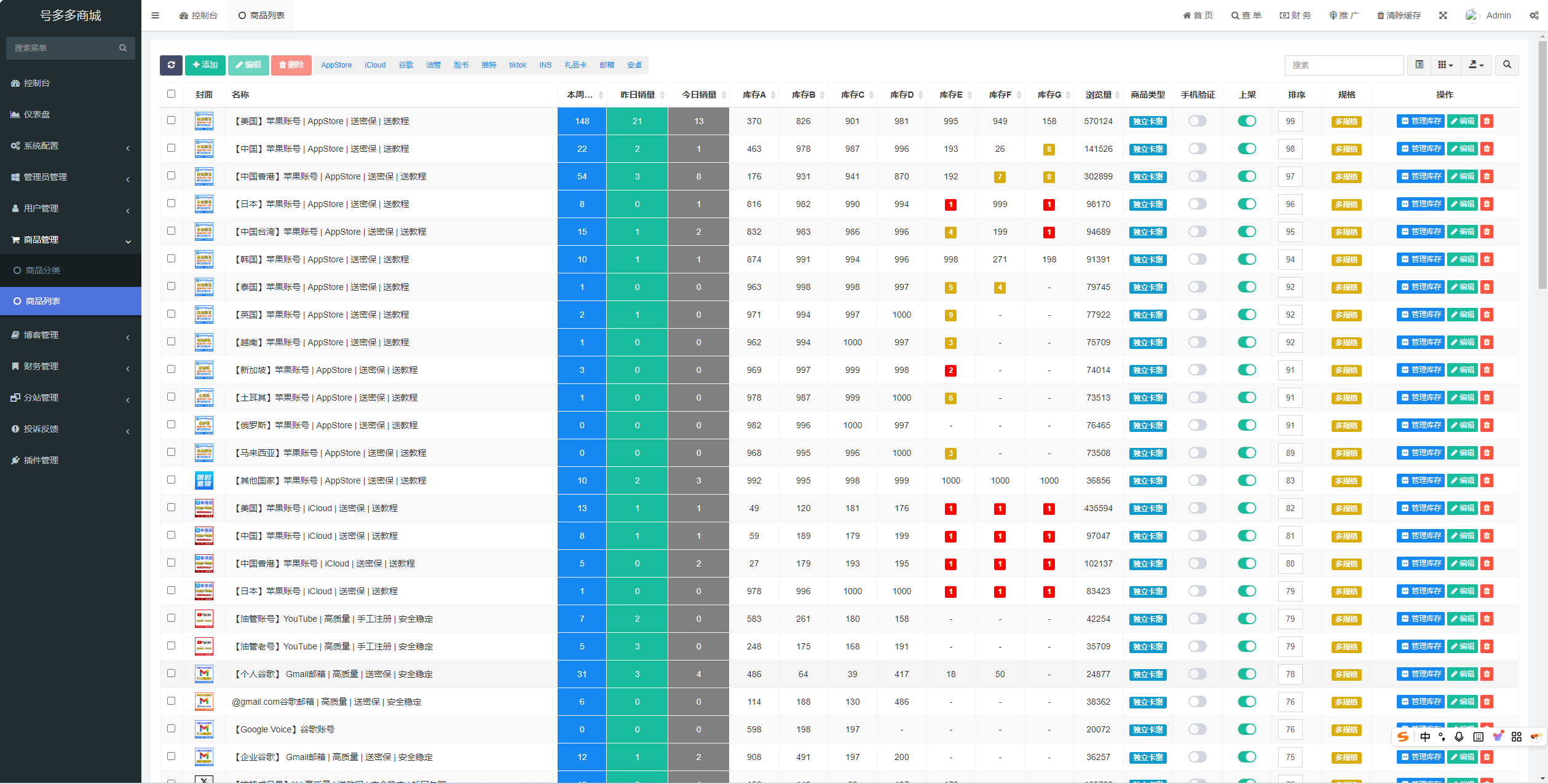The height and width of the screenshot is (784, 1548).
Task: Open the columns visibility dropdown
Action: click(1445, 65)
